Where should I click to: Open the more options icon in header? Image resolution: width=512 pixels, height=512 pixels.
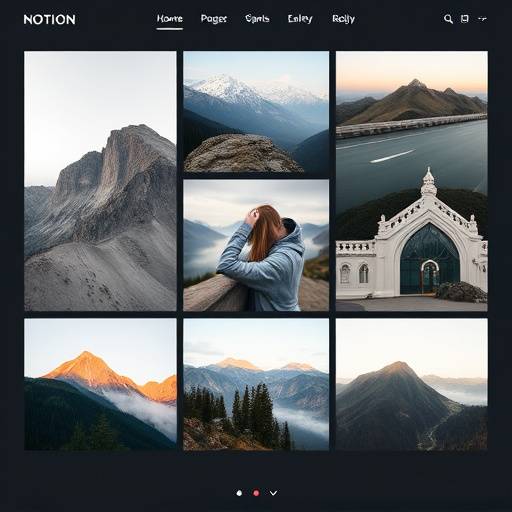(x=482, y=19)
